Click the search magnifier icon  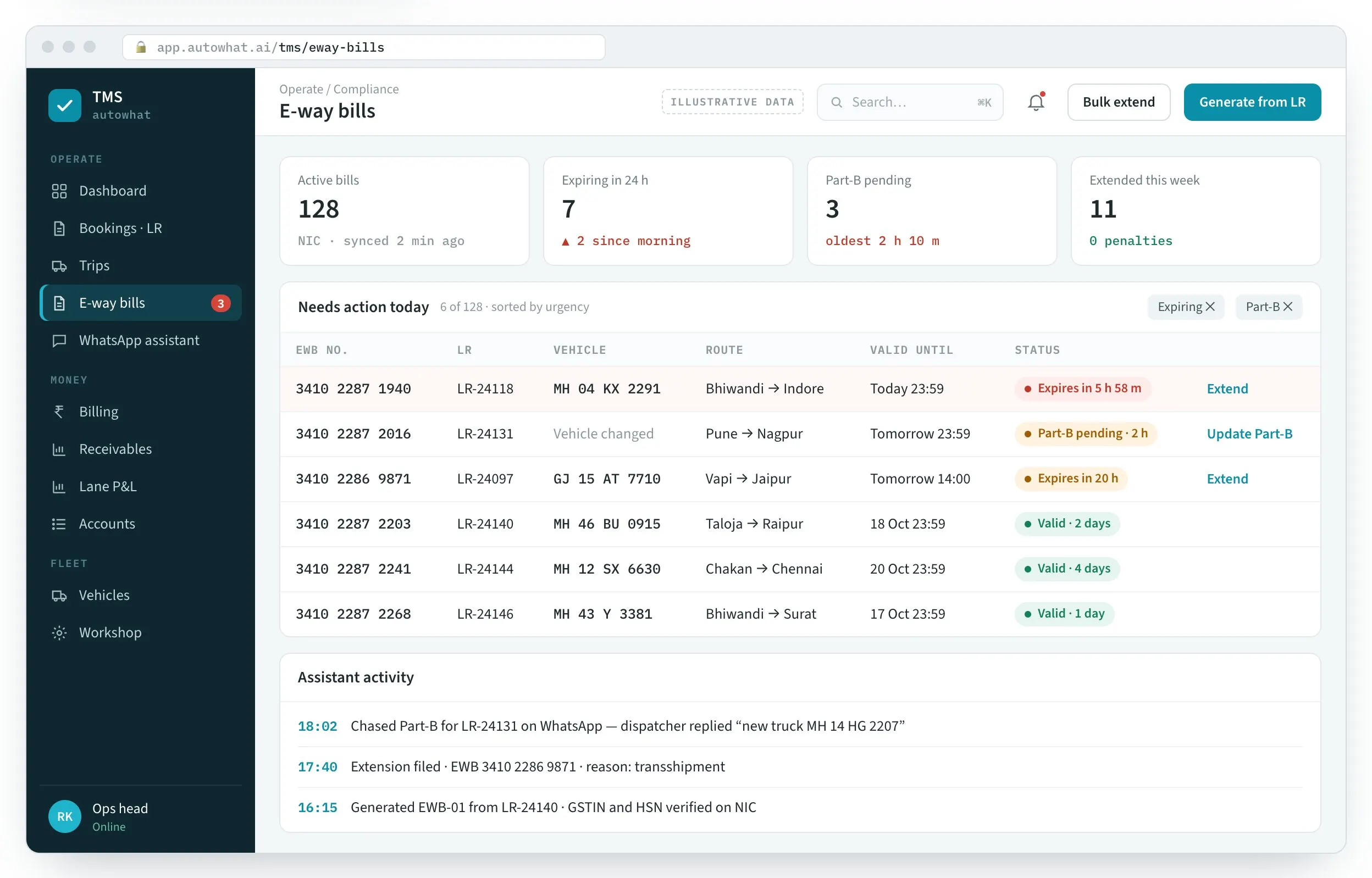[x=837, y=102]
